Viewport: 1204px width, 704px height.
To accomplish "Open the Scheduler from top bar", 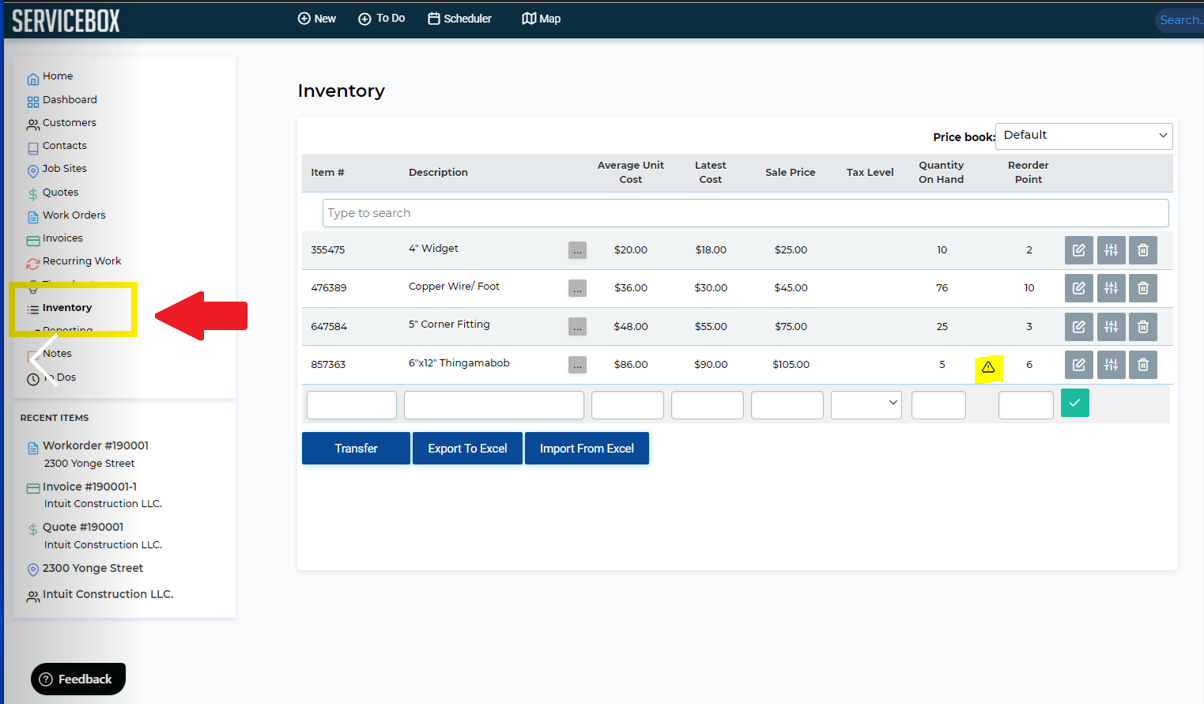I will click(x=460, y=19).
